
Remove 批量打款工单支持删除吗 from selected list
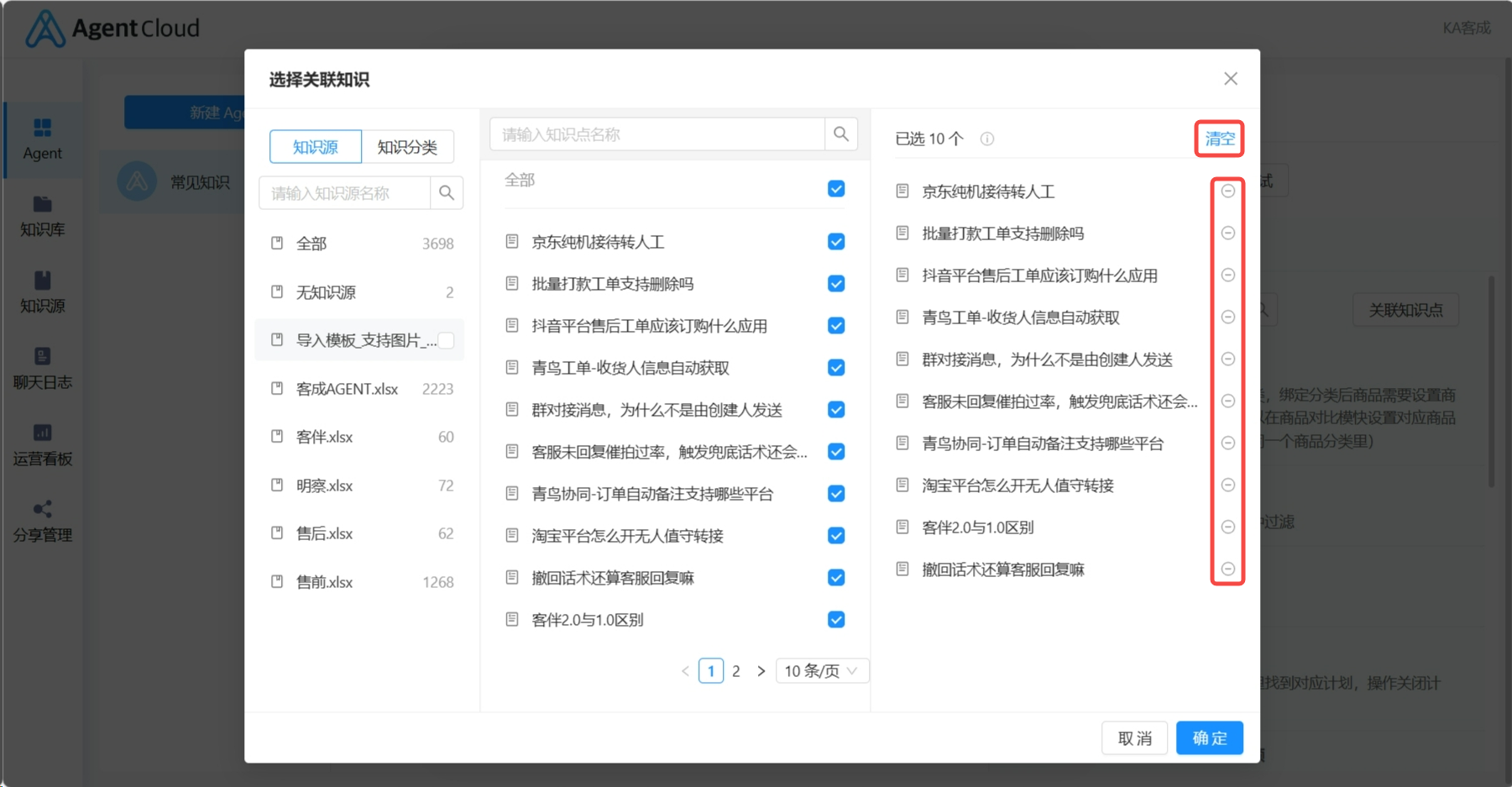[x=1227, y=233]
